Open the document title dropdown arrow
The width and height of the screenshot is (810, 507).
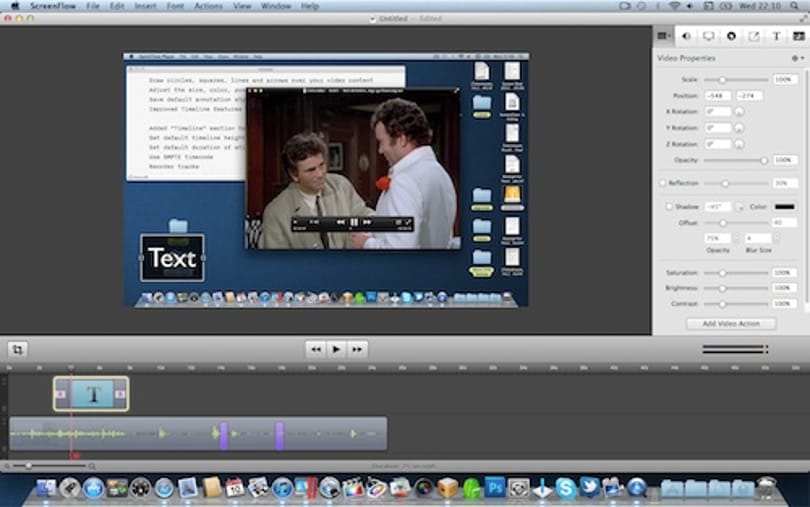coord(372,19)
